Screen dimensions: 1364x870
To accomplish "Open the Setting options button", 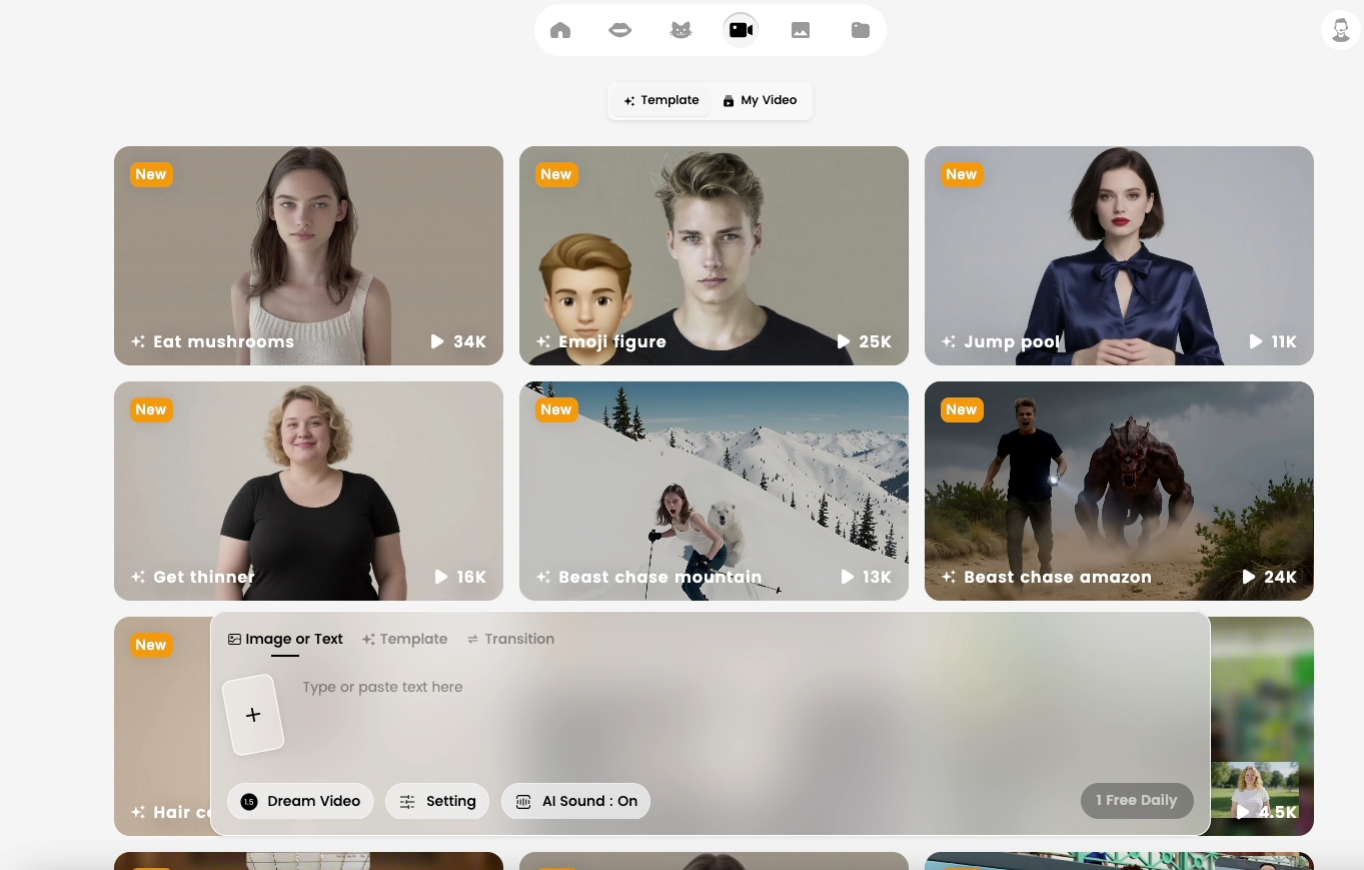I will [437, 801].
